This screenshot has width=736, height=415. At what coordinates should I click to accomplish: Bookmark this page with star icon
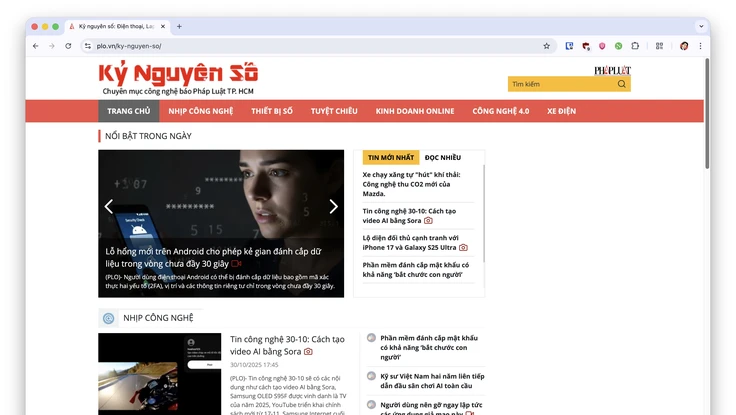coord(546,46)
